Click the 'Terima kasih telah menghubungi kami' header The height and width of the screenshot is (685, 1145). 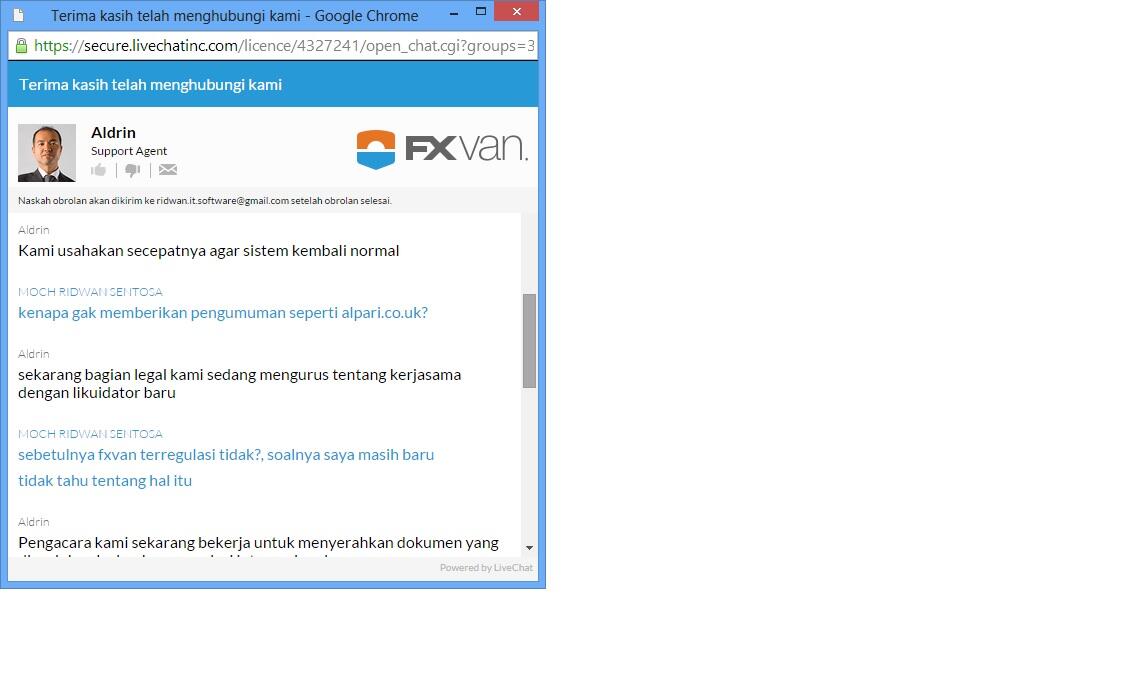point(150,85)
